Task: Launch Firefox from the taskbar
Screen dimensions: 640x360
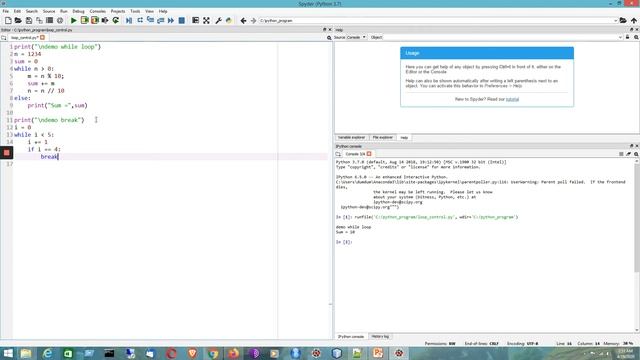Action: (233, 353)
